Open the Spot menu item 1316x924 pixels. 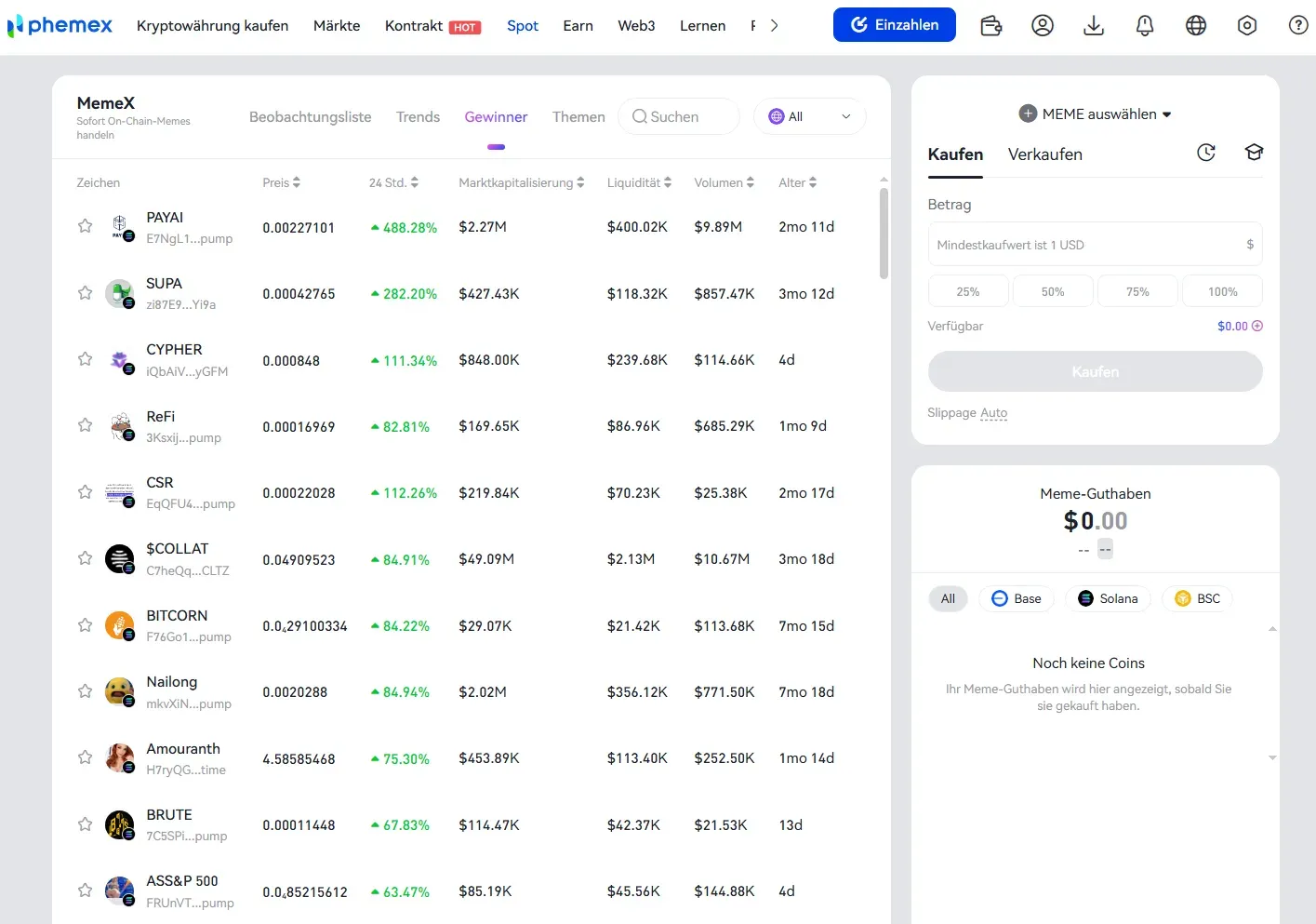(523, 26)
